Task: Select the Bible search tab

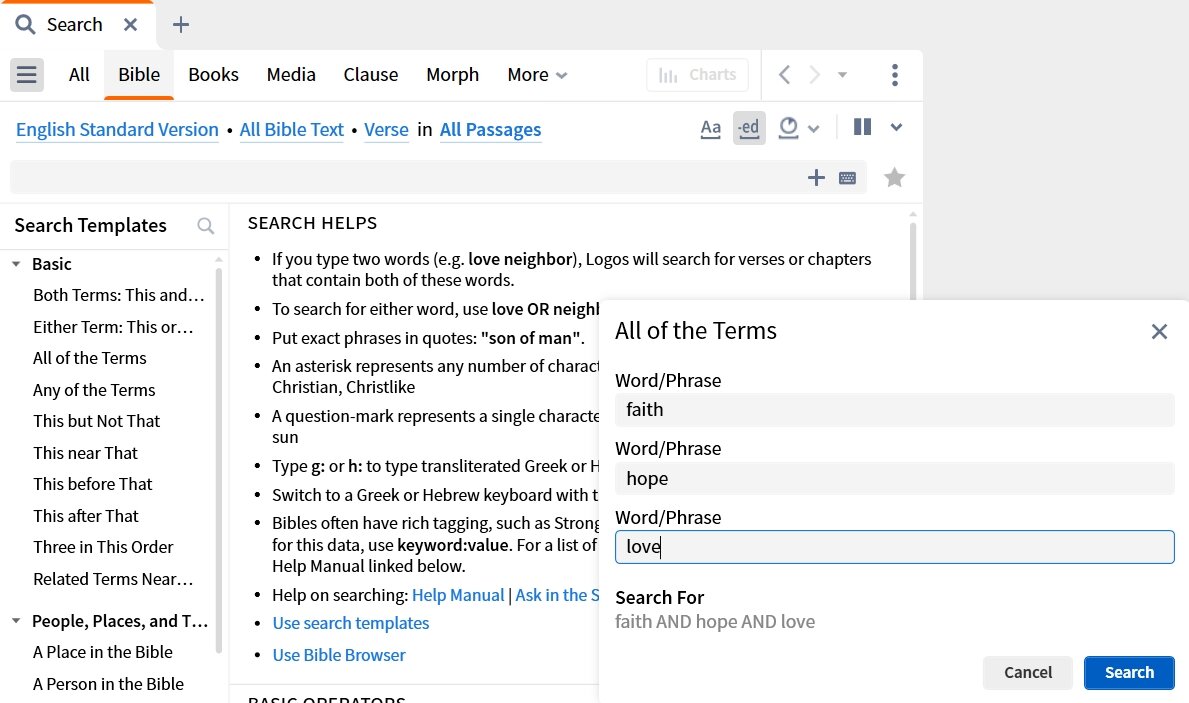Action: click(139, 74)
